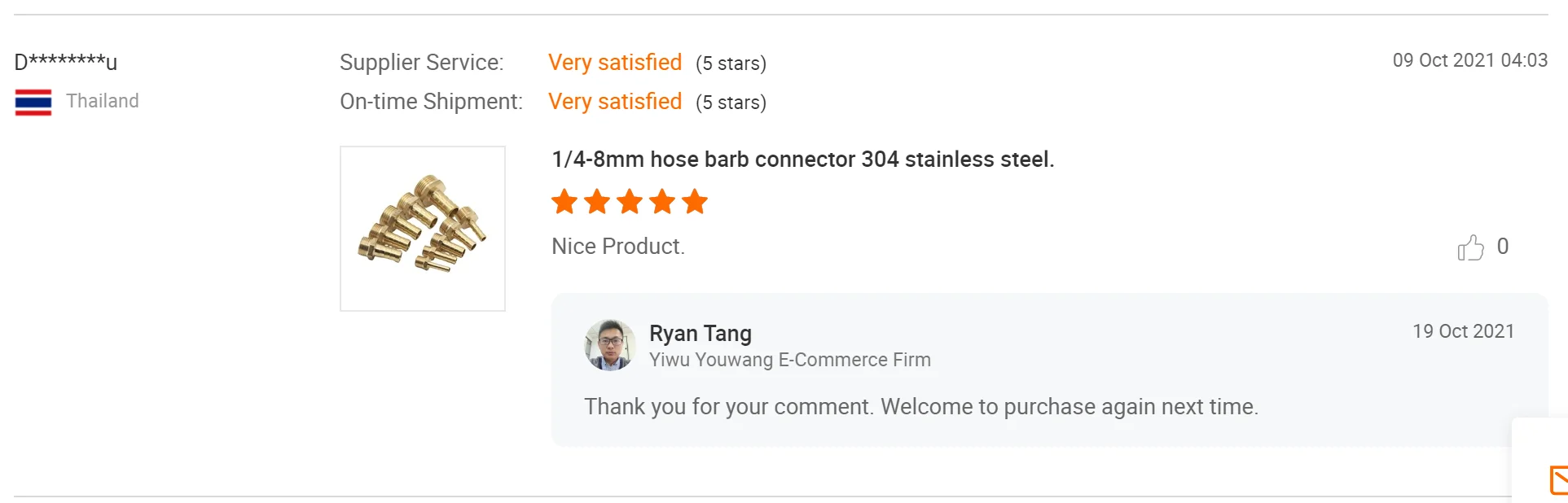Screen dimensions: 1568x503
Task: Click the Thailand flag icon
Action: point(33,103)
